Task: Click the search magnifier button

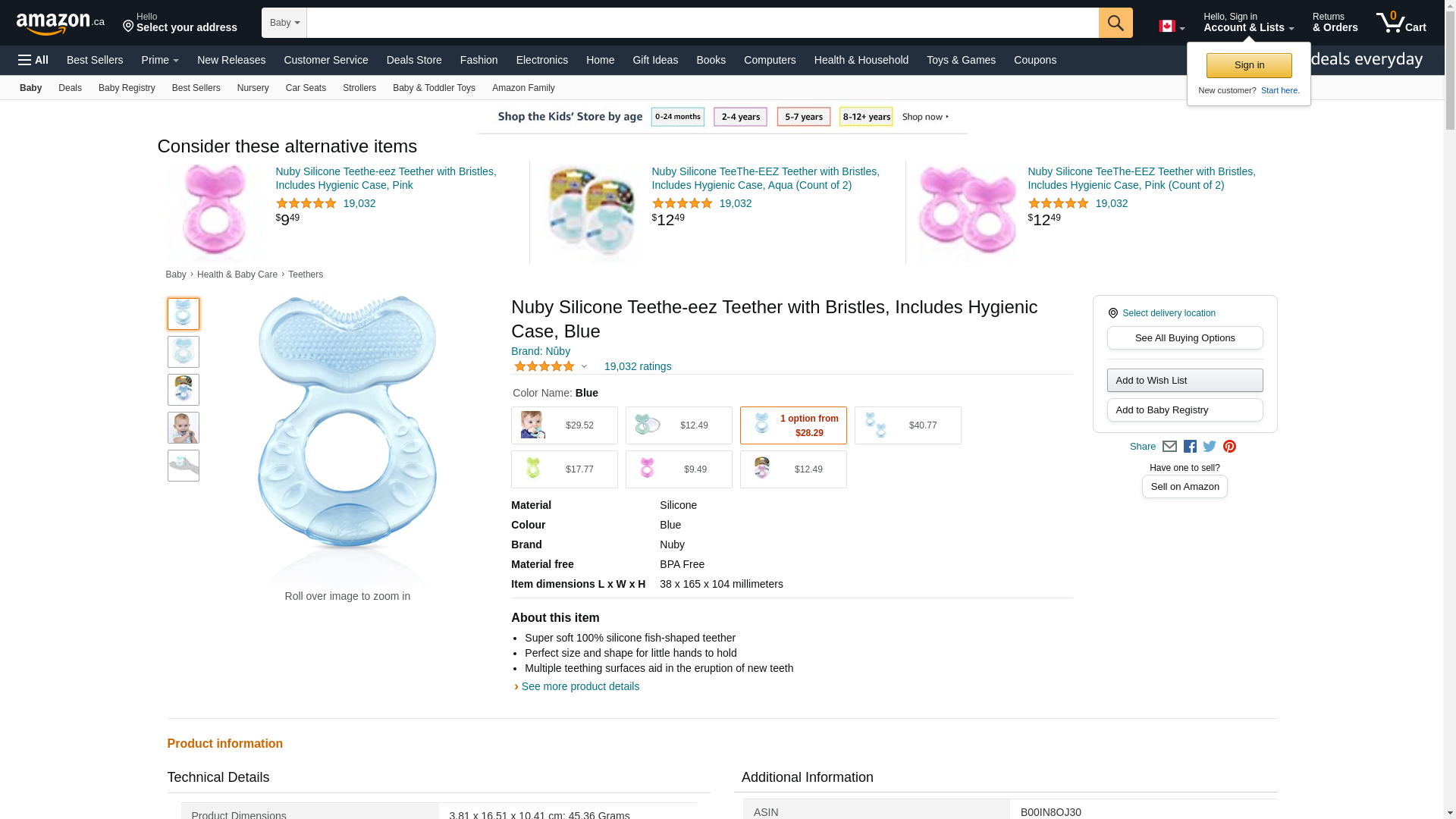Action: point(1115,23)
